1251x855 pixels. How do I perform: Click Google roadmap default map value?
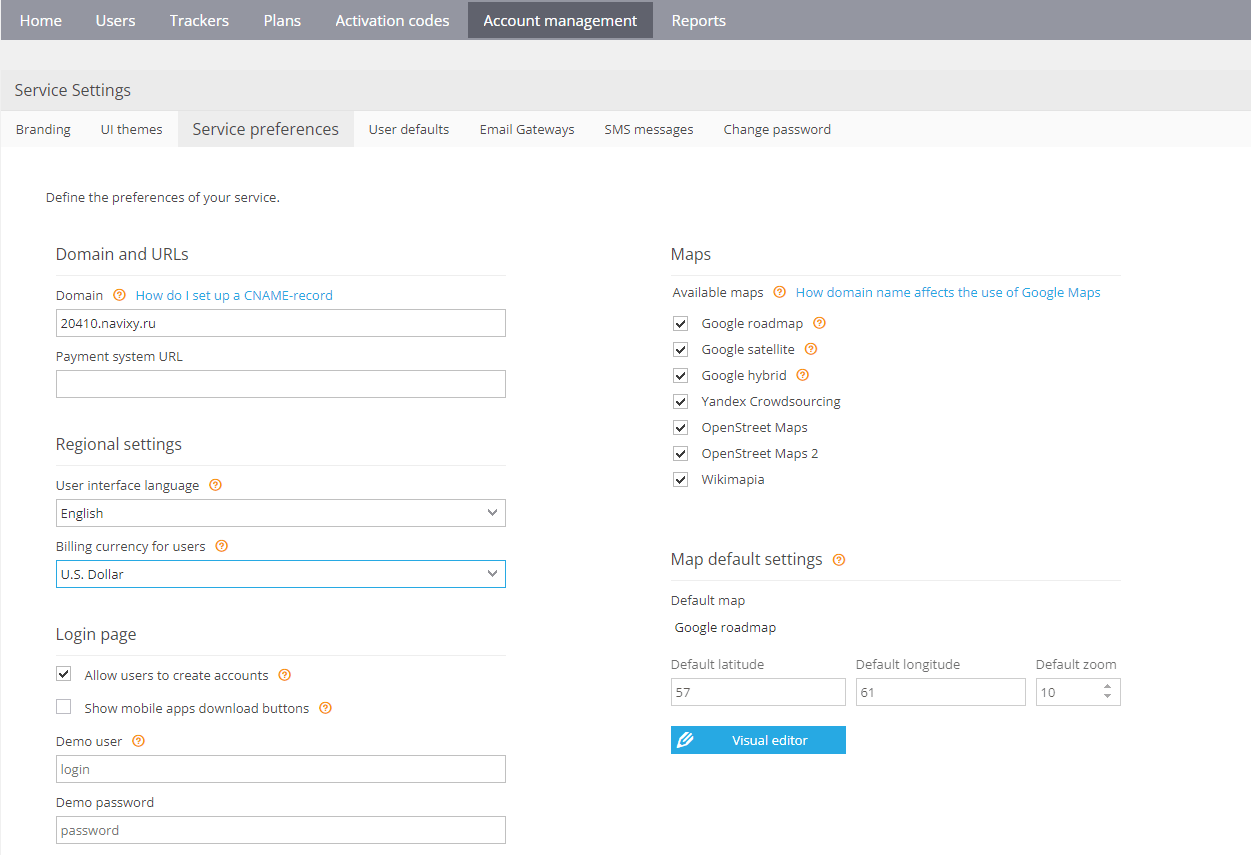[725, 628]
